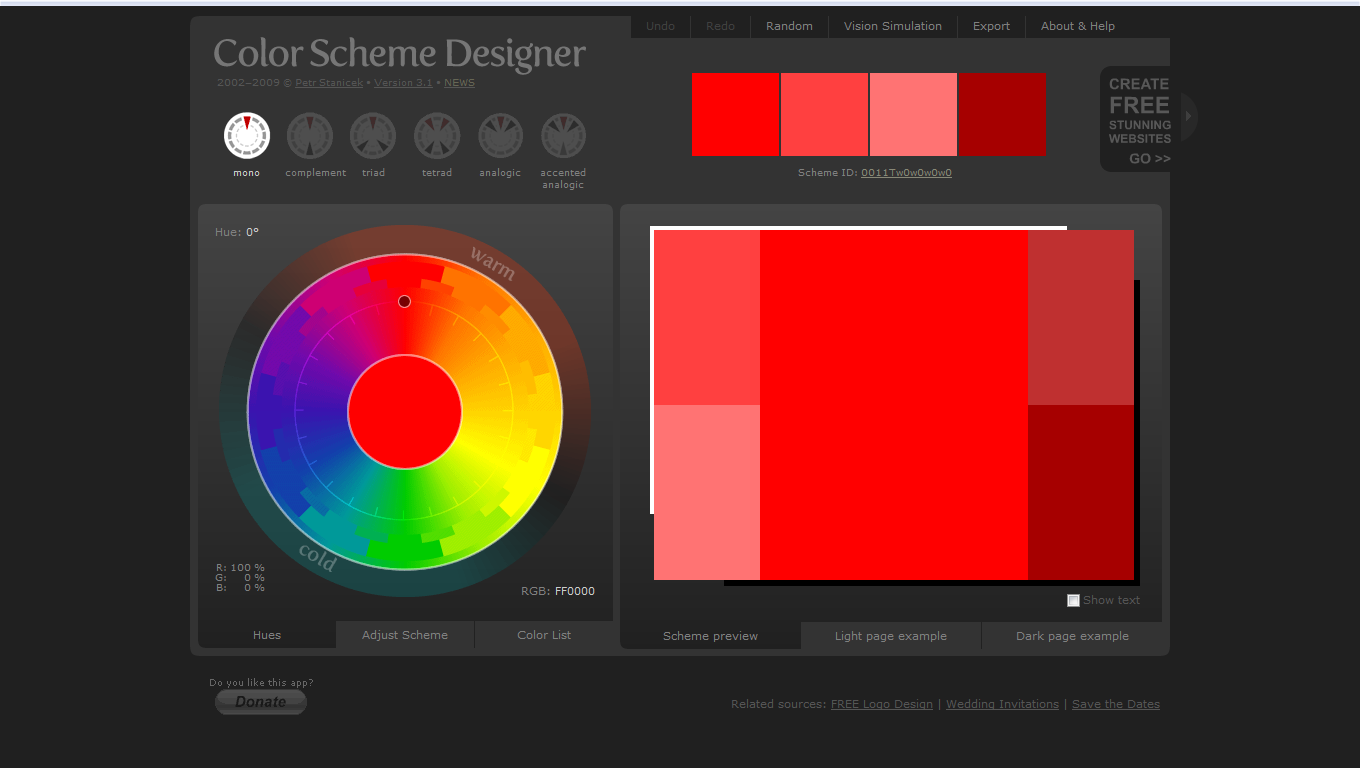The height and width of the screenshot is (768, 1360).
Task: Open the Vision Simulation menu
Action: (x=893, y=26)
